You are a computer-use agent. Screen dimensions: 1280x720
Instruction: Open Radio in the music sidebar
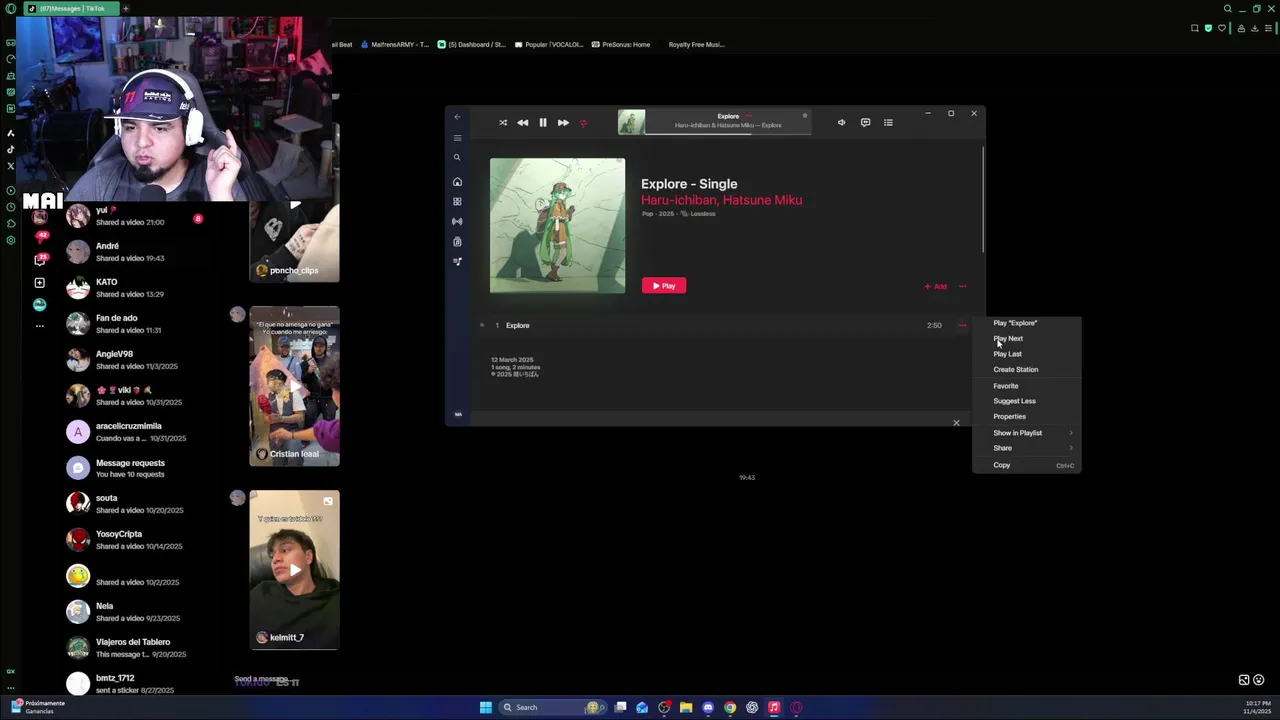pyautogui.click(x=457, y=221)
